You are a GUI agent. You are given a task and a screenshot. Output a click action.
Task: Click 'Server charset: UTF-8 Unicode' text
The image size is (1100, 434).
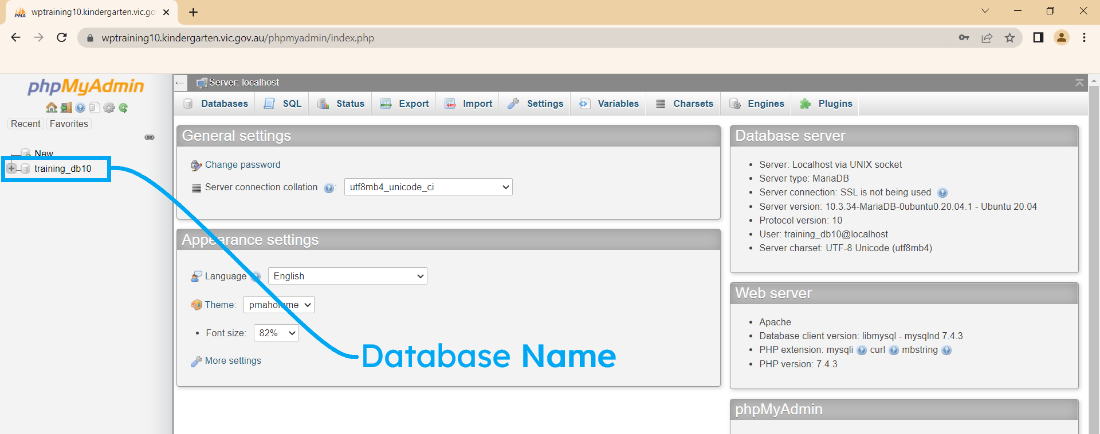[x=845, y=248]
